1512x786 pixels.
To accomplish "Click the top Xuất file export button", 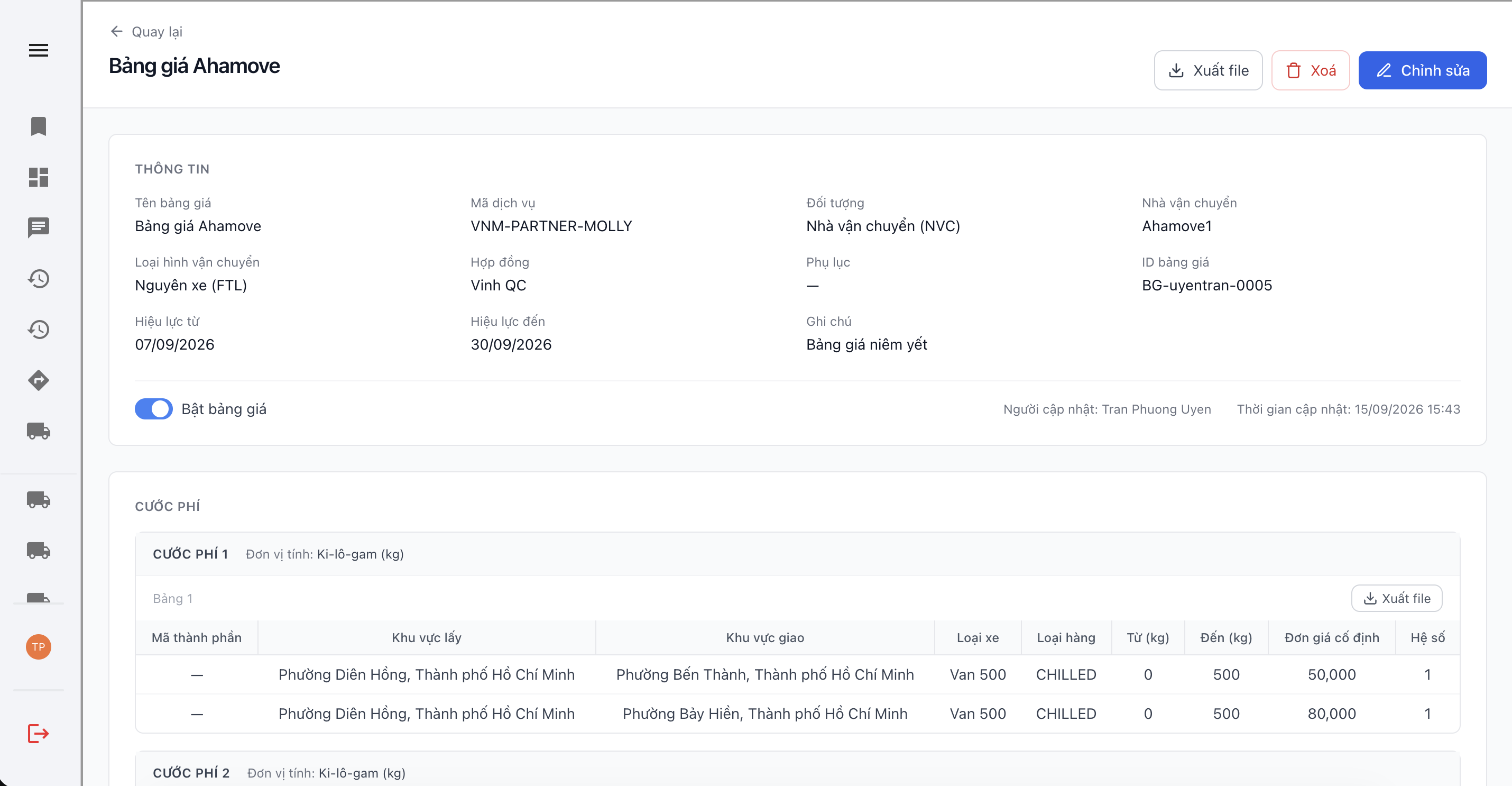I will coord(1208,70).
